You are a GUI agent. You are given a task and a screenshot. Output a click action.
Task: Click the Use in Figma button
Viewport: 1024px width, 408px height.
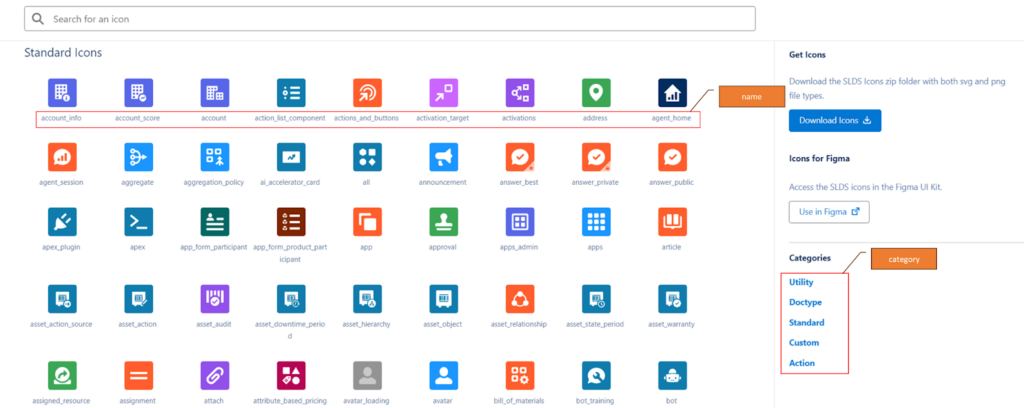[828, 212]
